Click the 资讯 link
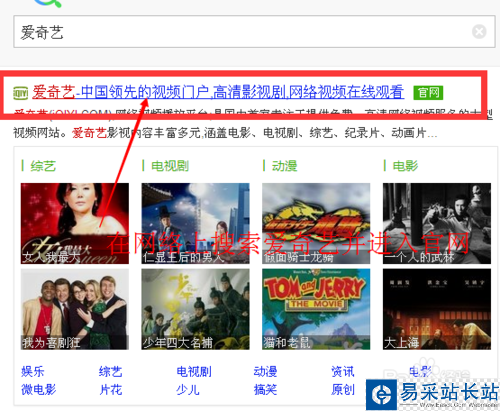Screen dimensions: 500x411 pos(343,371)
